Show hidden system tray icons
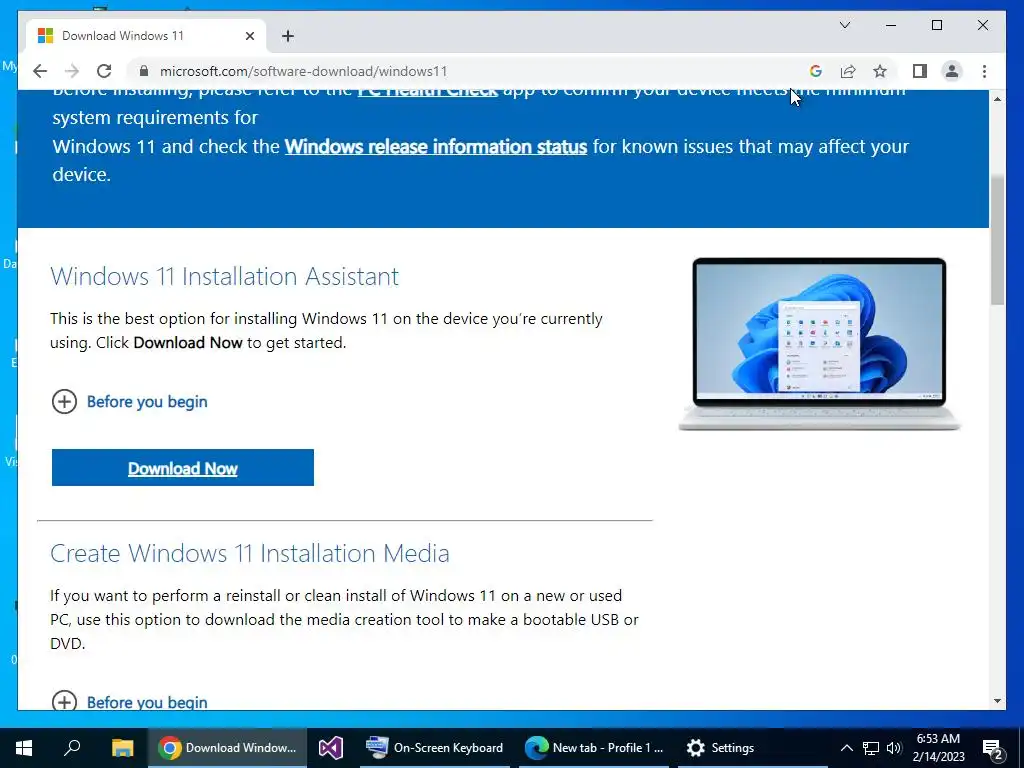Viewport: 1024px width, 768px height. point(846,748)
